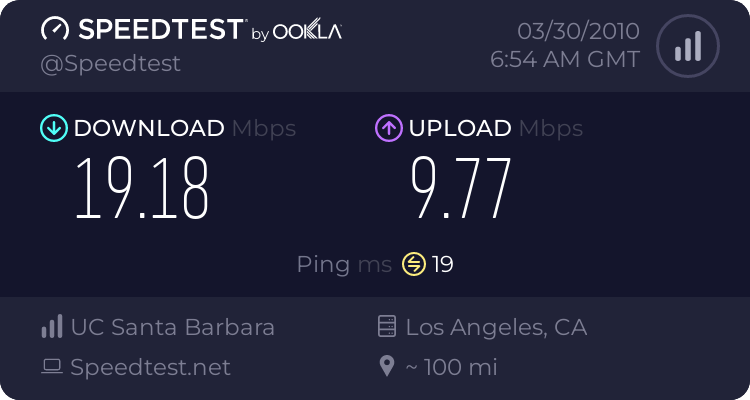
Task: Click the cyan download arrow icon
Action: (52, 128)
